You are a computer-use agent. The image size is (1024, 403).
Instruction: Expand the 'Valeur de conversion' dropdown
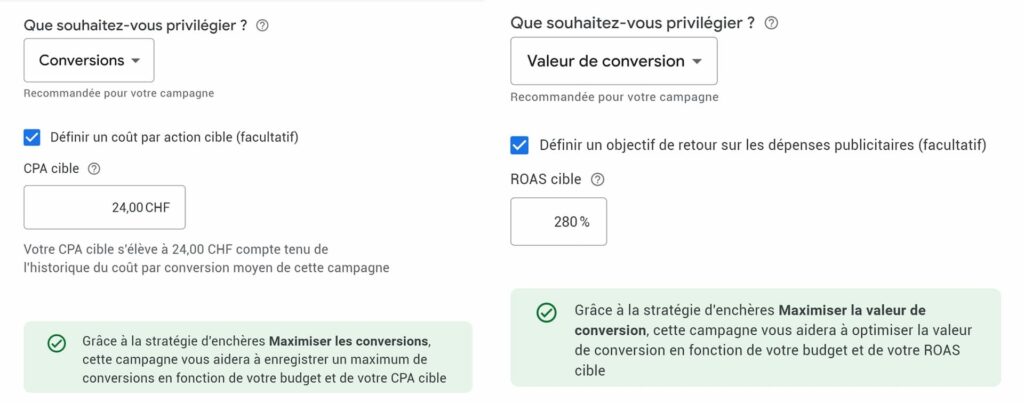click(x=614, y=61)
